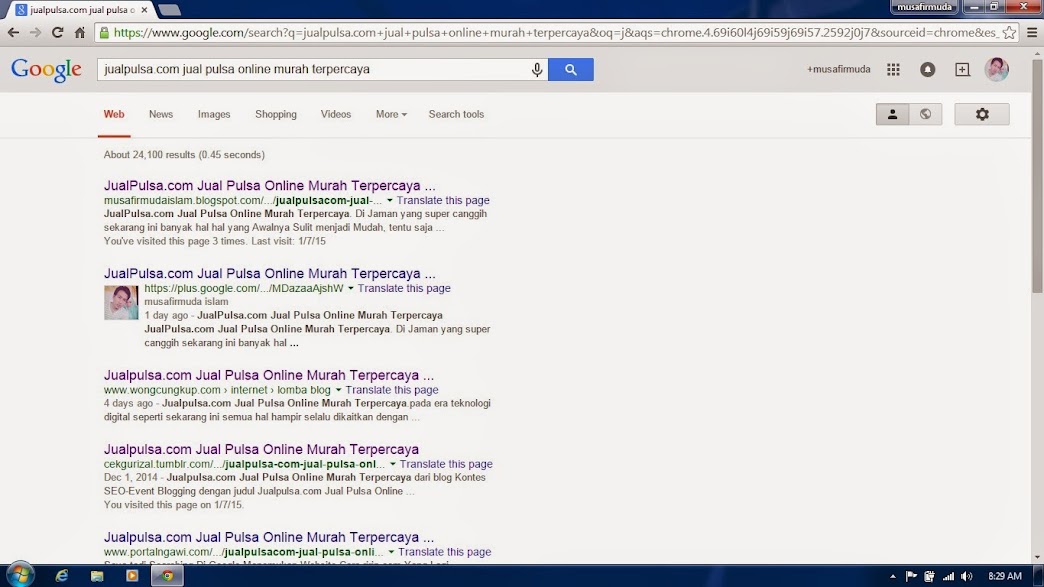The image size is (1044, 587).
Task: Open the Google apps grid icon
Action: tap(894, 69)
